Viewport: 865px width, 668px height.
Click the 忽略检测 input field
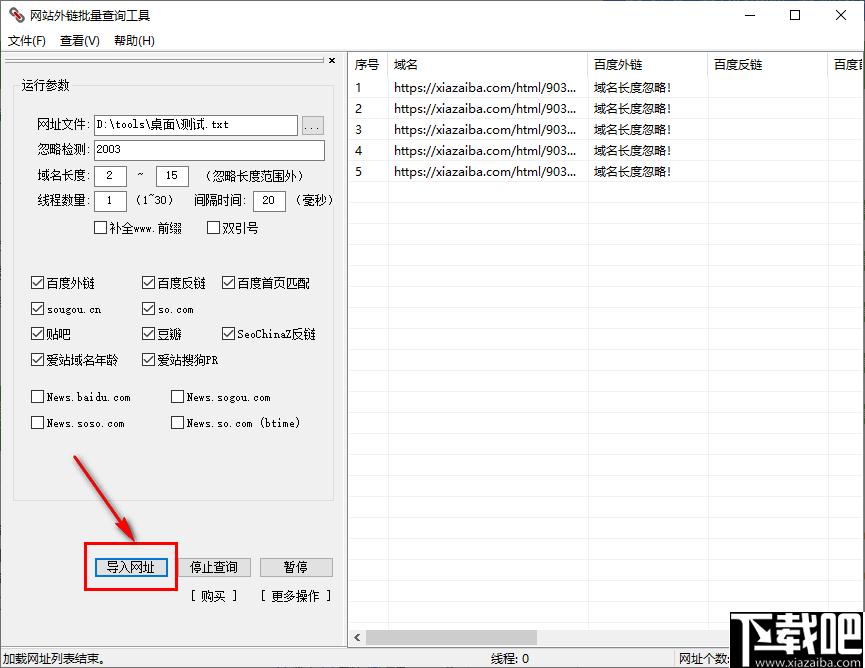click(x=210, y=150)
